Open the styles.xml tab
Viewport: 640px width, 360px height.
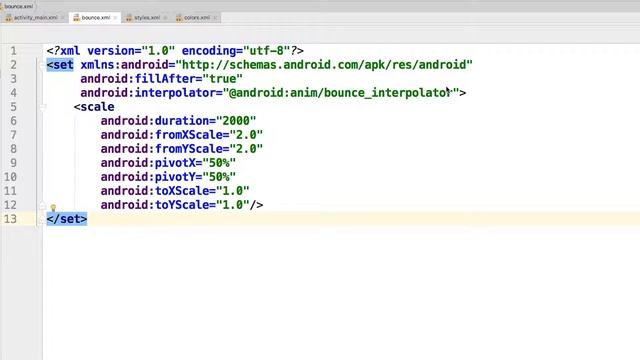point(147,18)
